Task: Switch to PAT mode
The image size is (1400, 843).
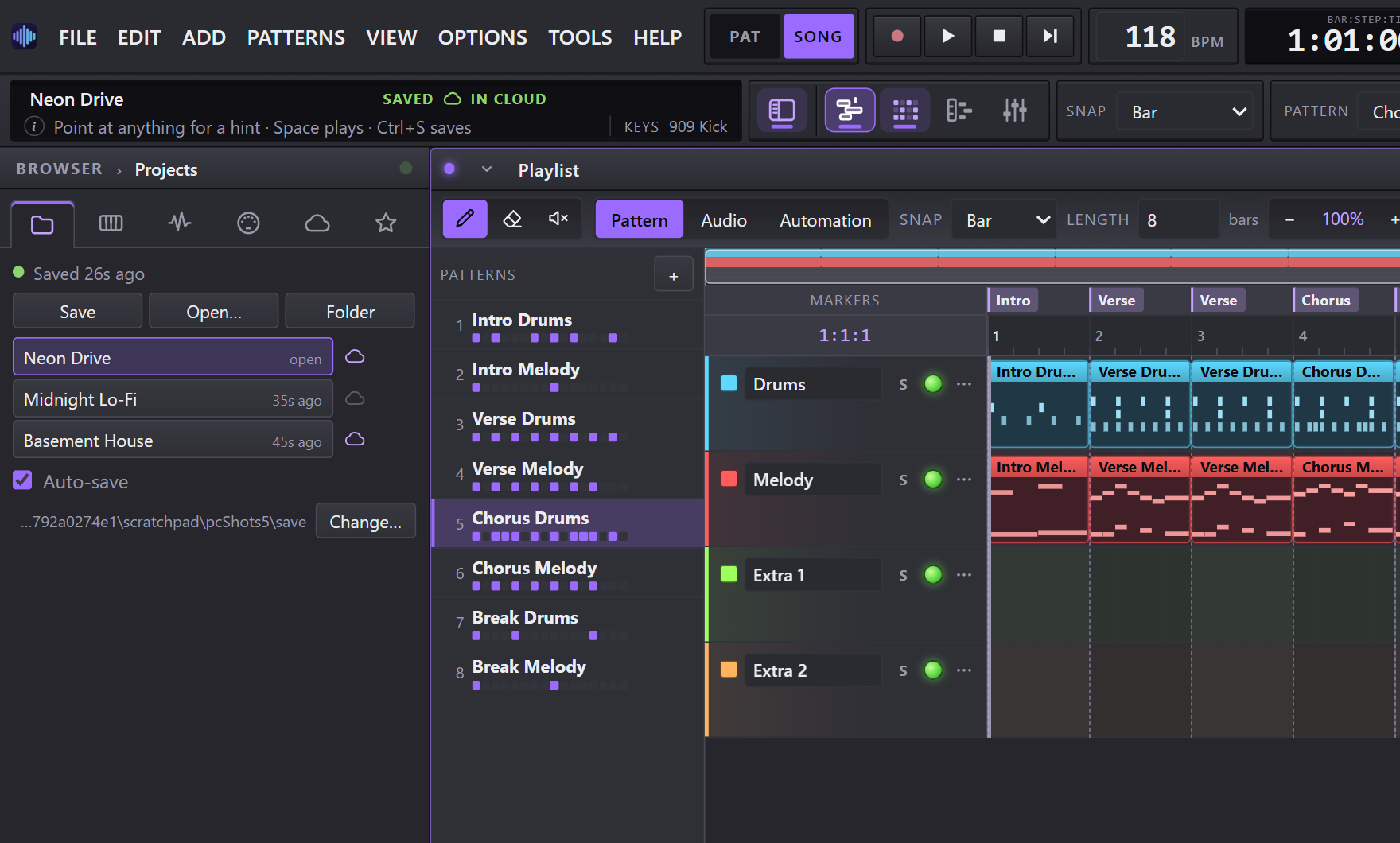Action: (x=745, y=37)
